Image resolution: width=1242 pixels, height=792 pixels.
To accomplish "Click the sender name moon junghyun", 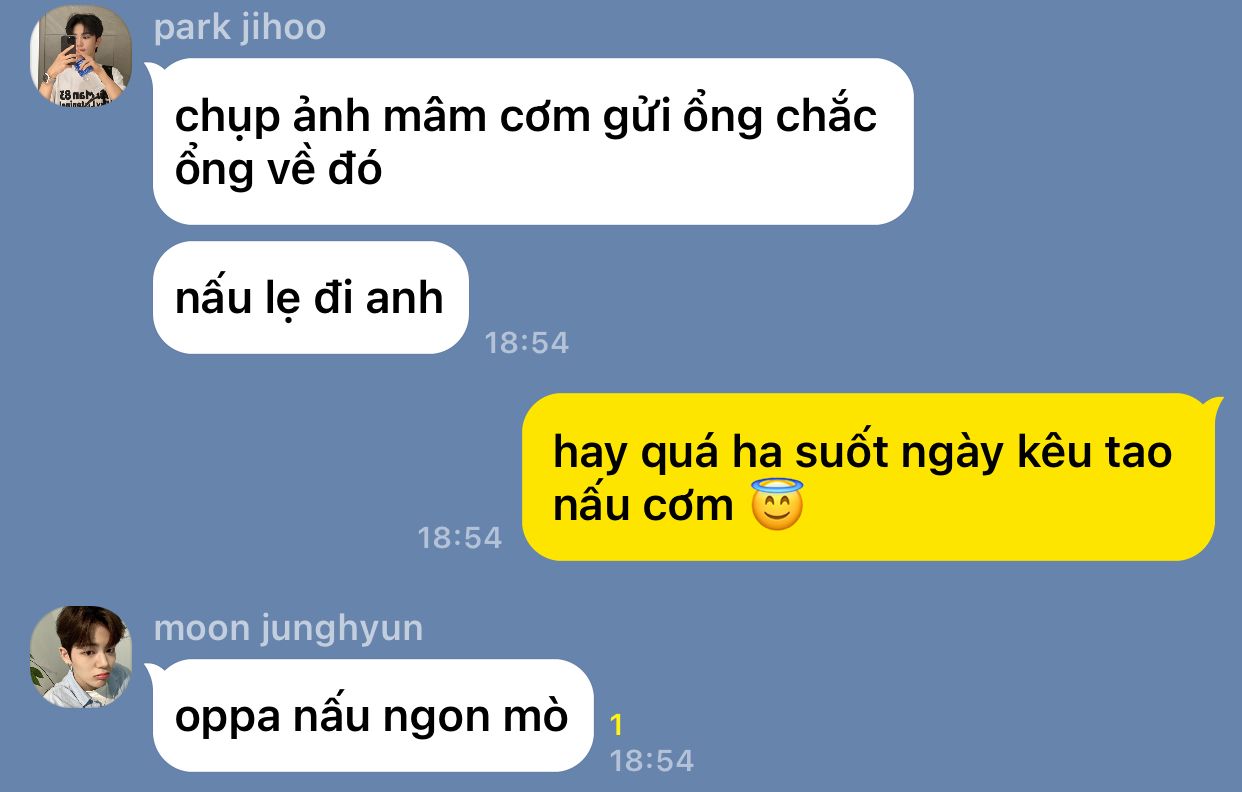I will [x=288, y=628].
